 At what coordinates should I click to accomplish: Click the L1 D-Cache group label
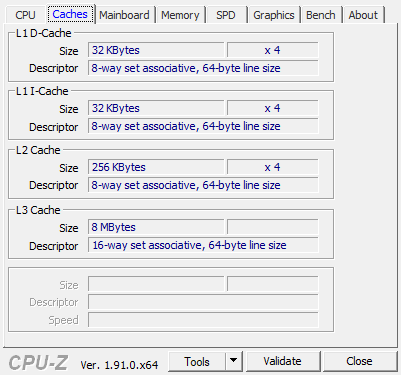coord(43,33)
